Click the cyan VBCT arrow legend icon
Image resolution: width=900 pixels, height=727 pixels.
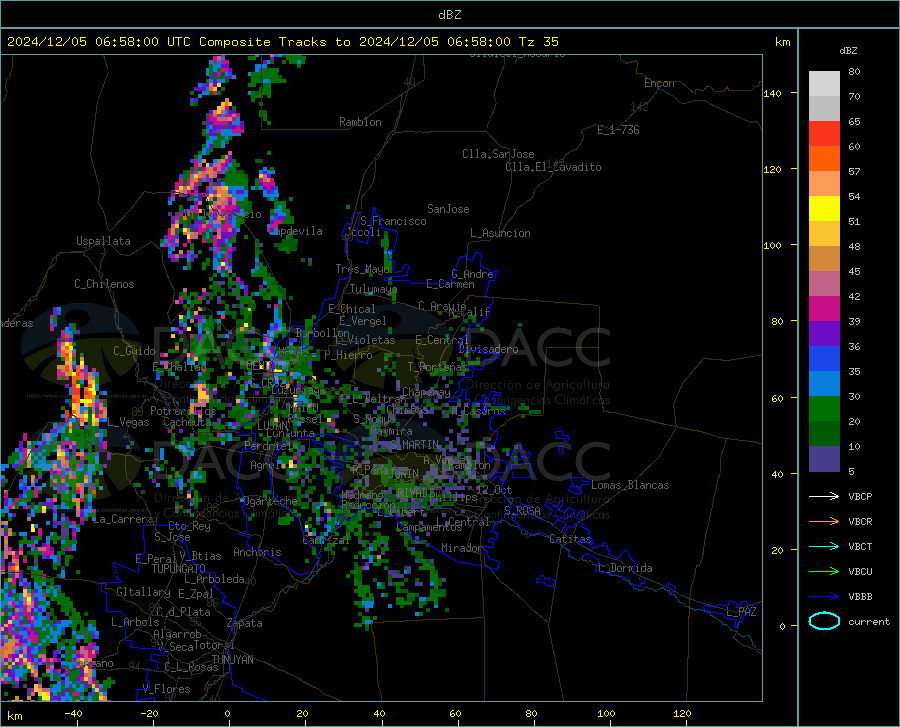[x=824, y=546]
